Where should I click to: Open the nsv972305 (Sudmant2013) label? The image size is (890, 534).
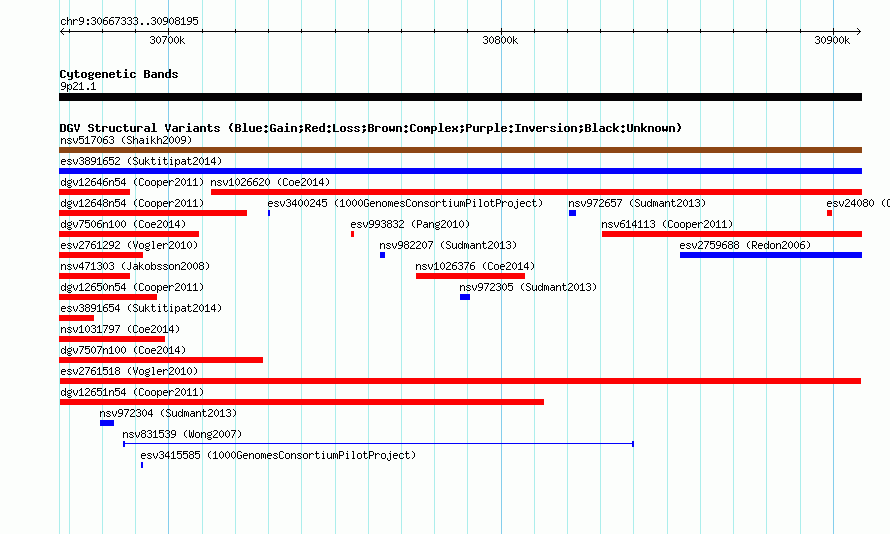[528, 287]
